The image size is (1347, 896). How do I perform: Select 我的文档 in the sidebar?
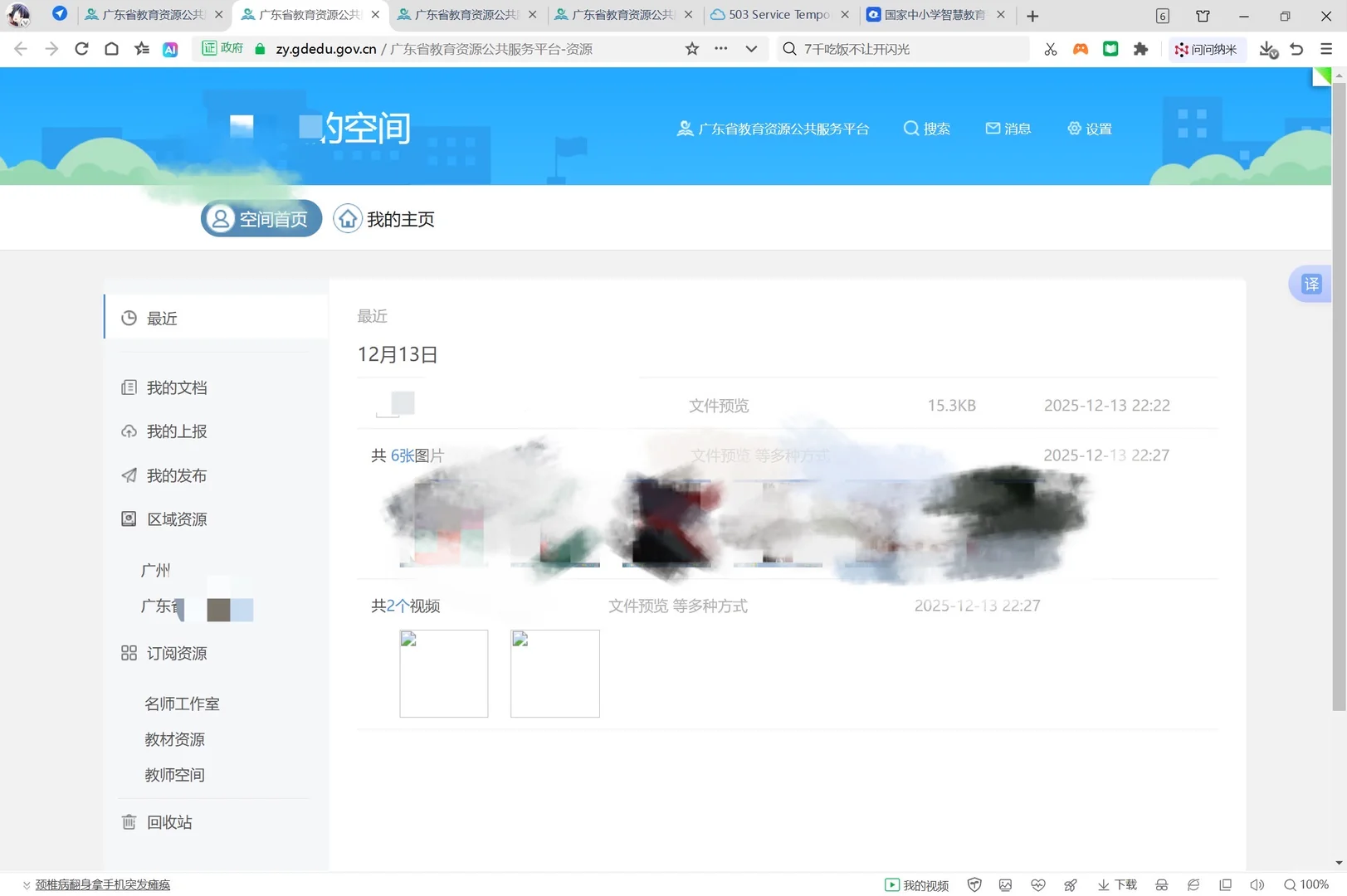point(176,387)
